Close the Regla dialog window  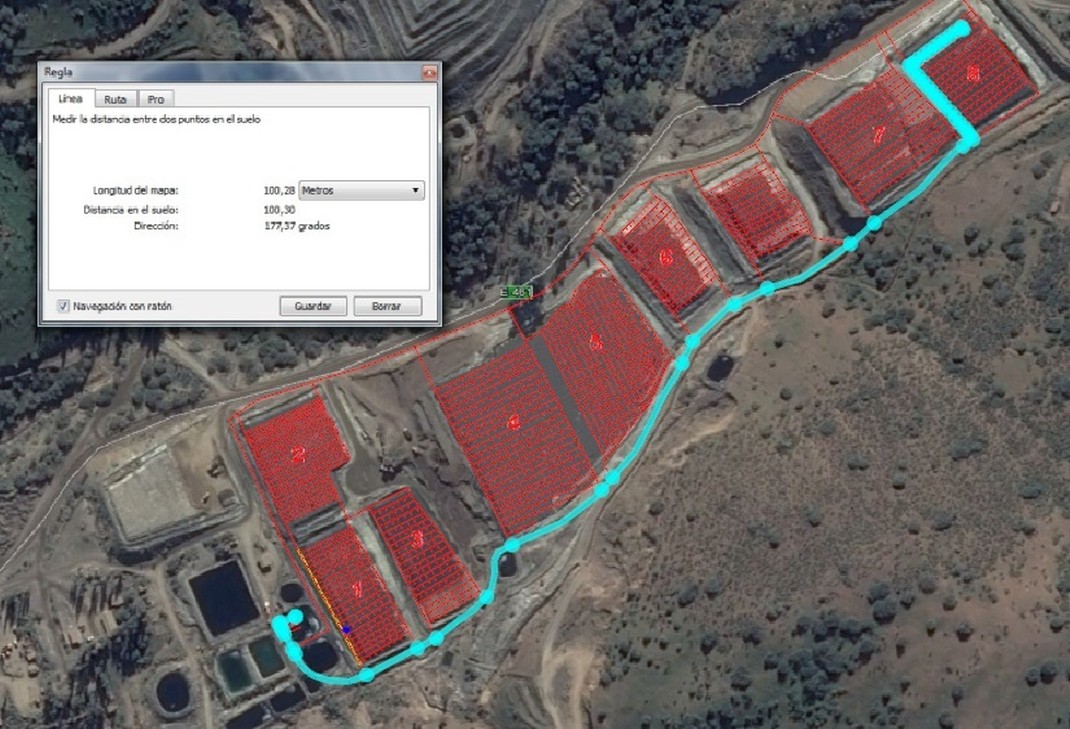coord(429,72)
